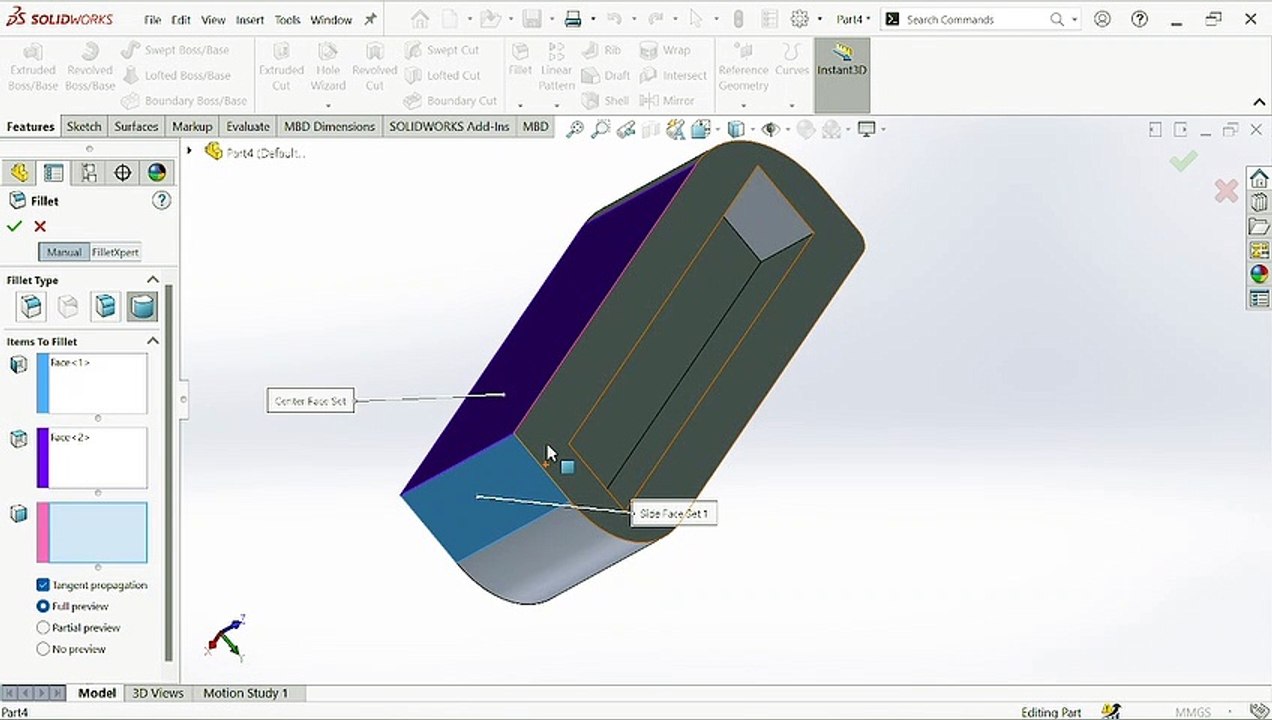Click the PropertyManager vertical scrollbar
Image resolution: width=1272 pixels, height=720 pixels.
click(169, 472)
